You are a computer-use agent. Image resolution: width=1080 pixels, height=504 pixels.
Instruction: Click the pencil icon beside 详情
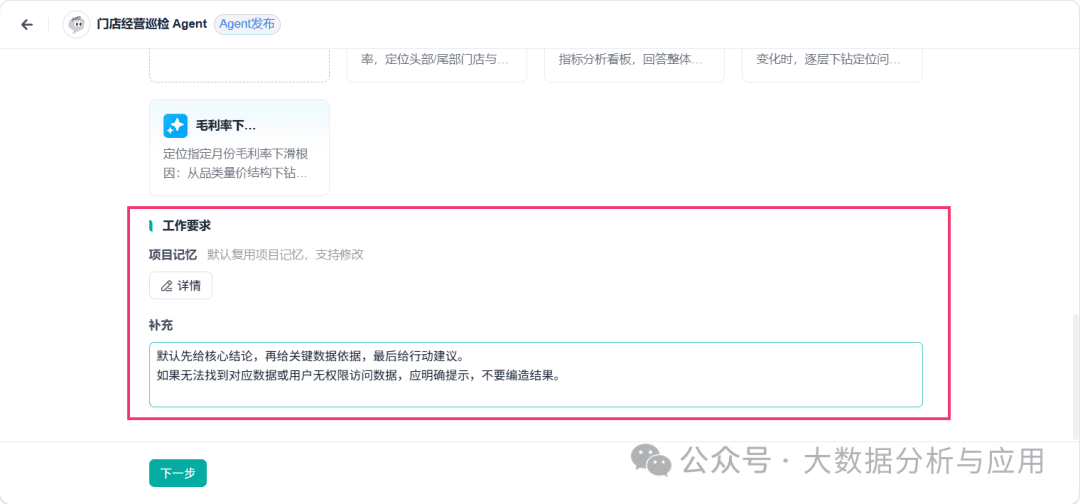point(166,286)
